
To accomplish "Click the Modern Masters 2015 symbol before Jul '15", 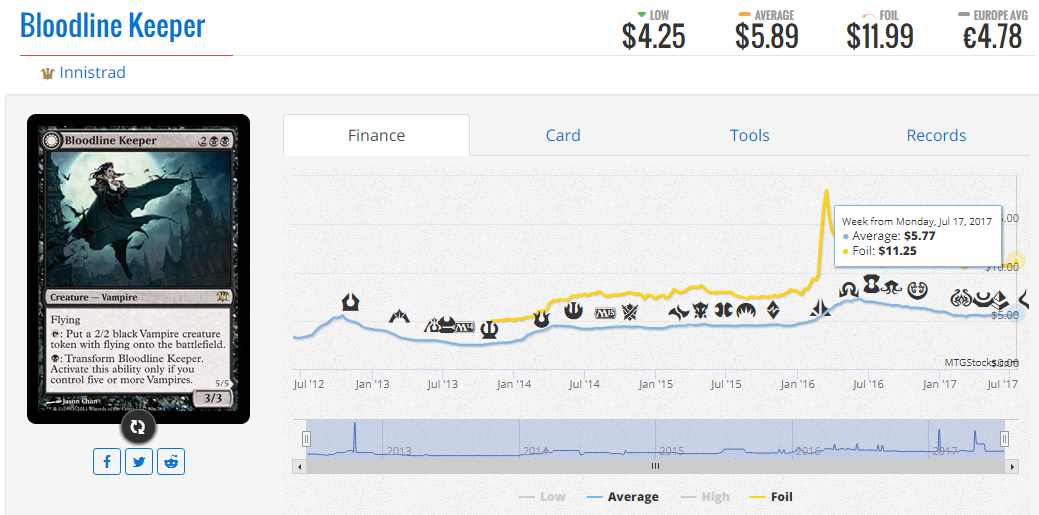I will click(x=724, y=310).
